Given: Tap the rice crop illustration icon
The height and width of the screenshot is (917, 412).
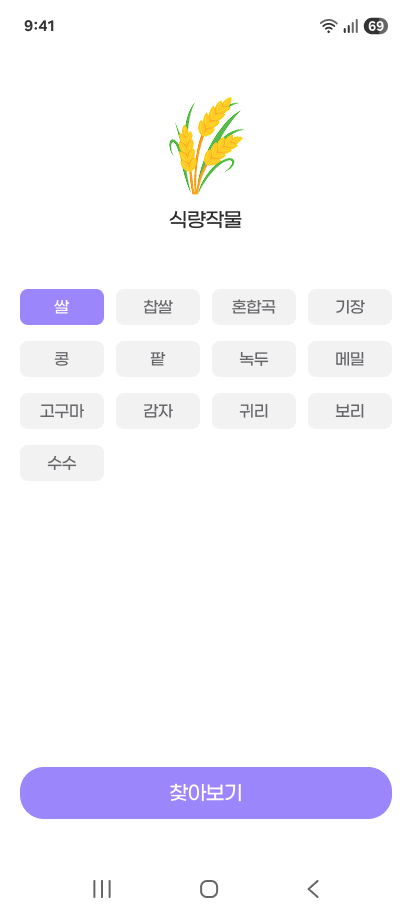Looking at the screenshot, I should click(206, 146).
